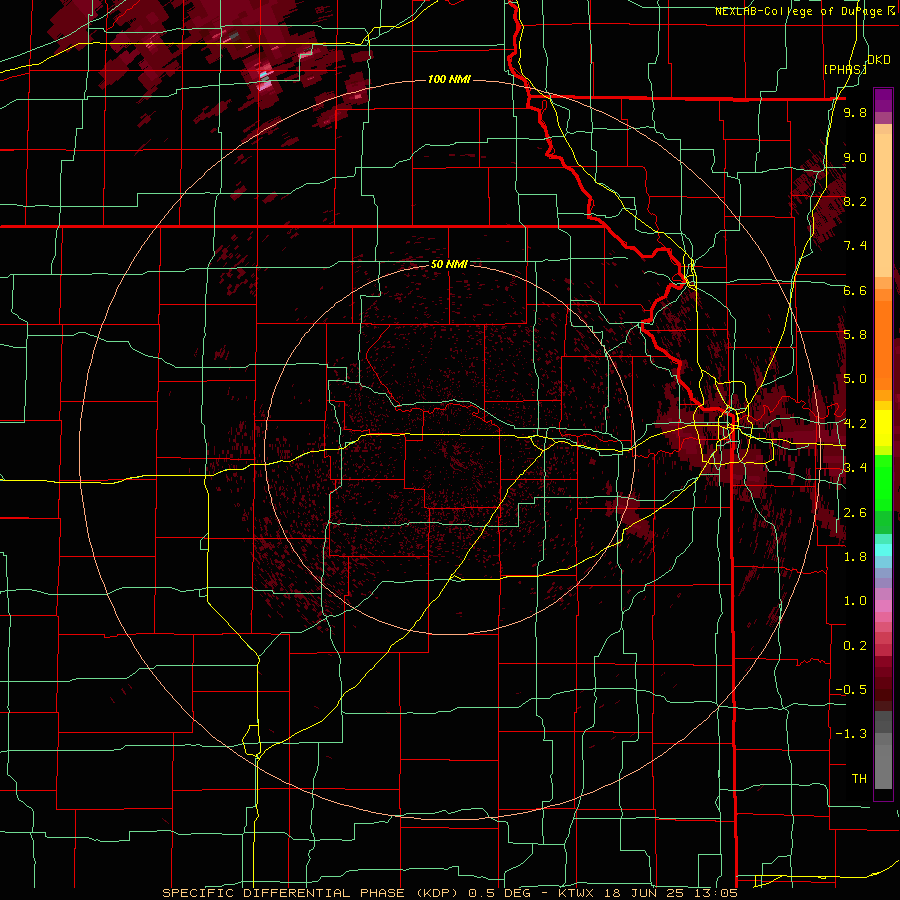Click the 6.6 value on color scale
The height and width of the screenshot is (900, 900).
tap(855, 290)
